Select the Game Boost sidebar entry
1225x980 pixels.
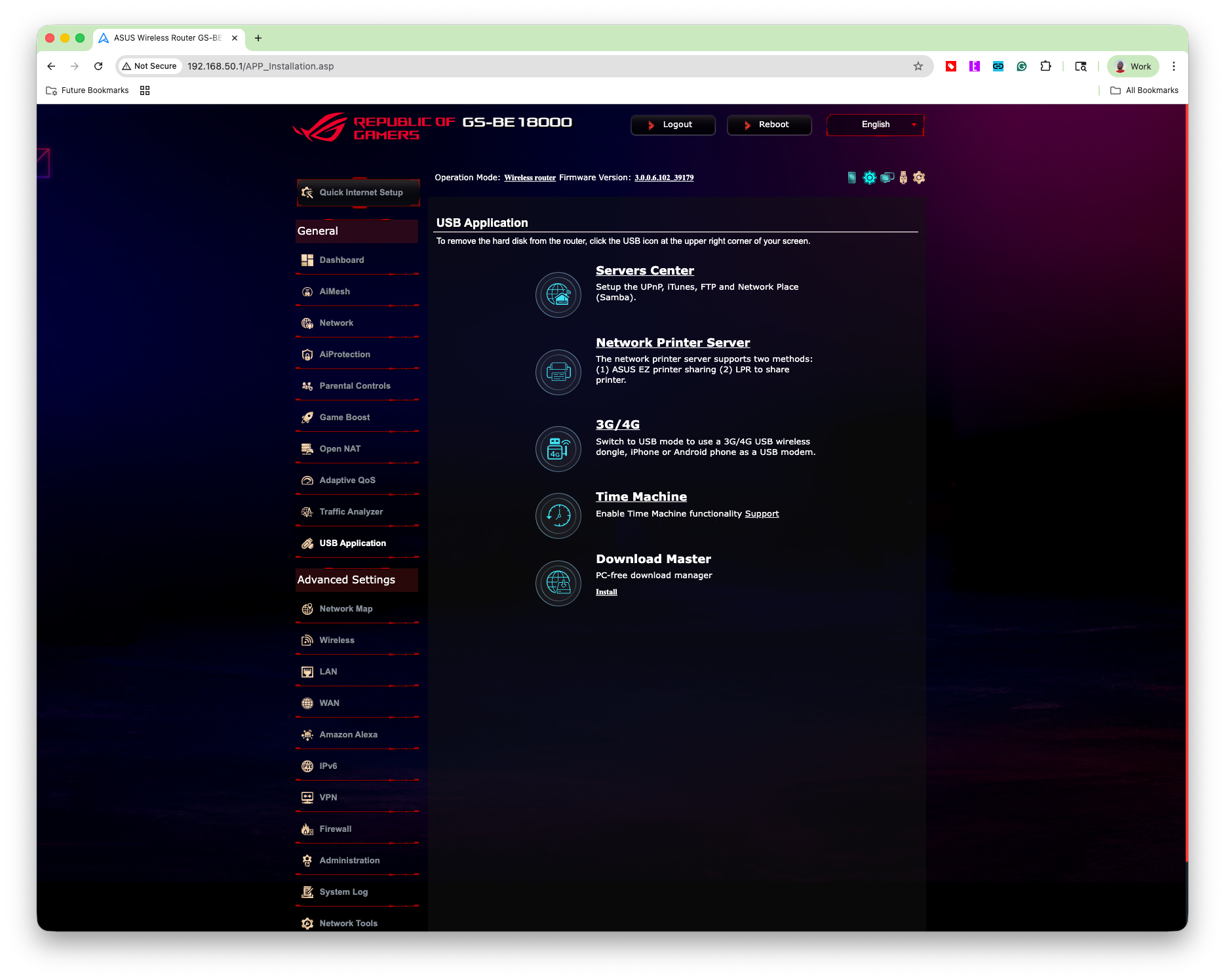pos(344,417)
